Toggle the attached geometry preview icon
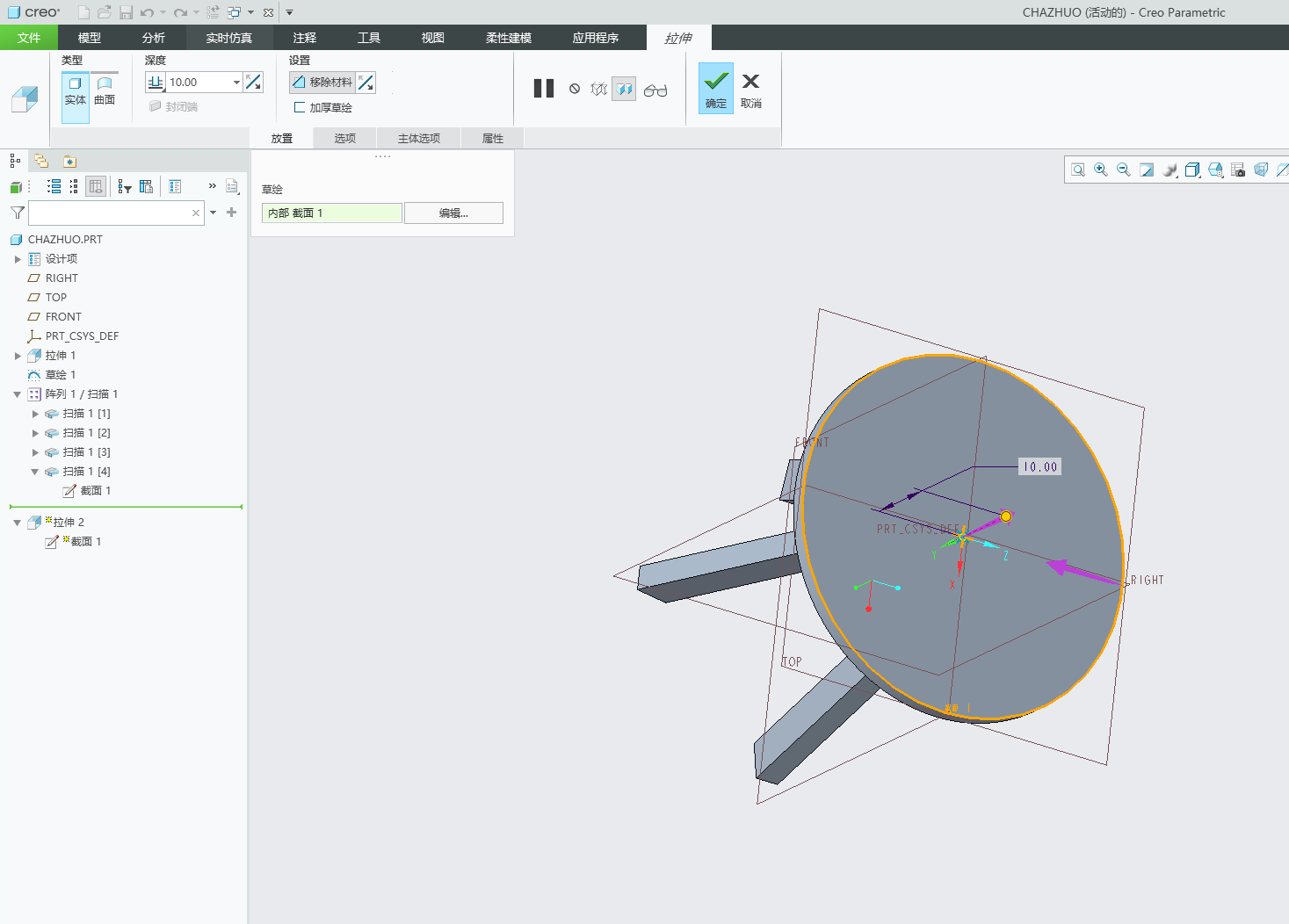Image resolution: width=1289 pixels, height=924 pixels. click(624, 89)
